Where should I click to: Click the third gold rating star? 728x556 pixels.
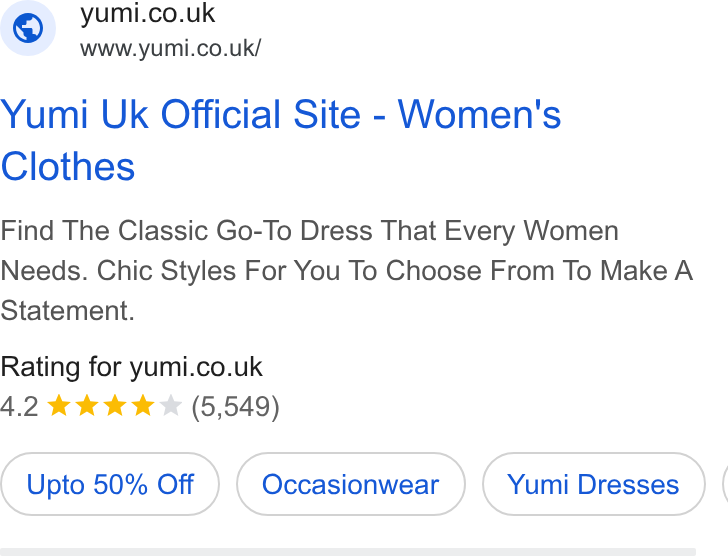[115, 406]
